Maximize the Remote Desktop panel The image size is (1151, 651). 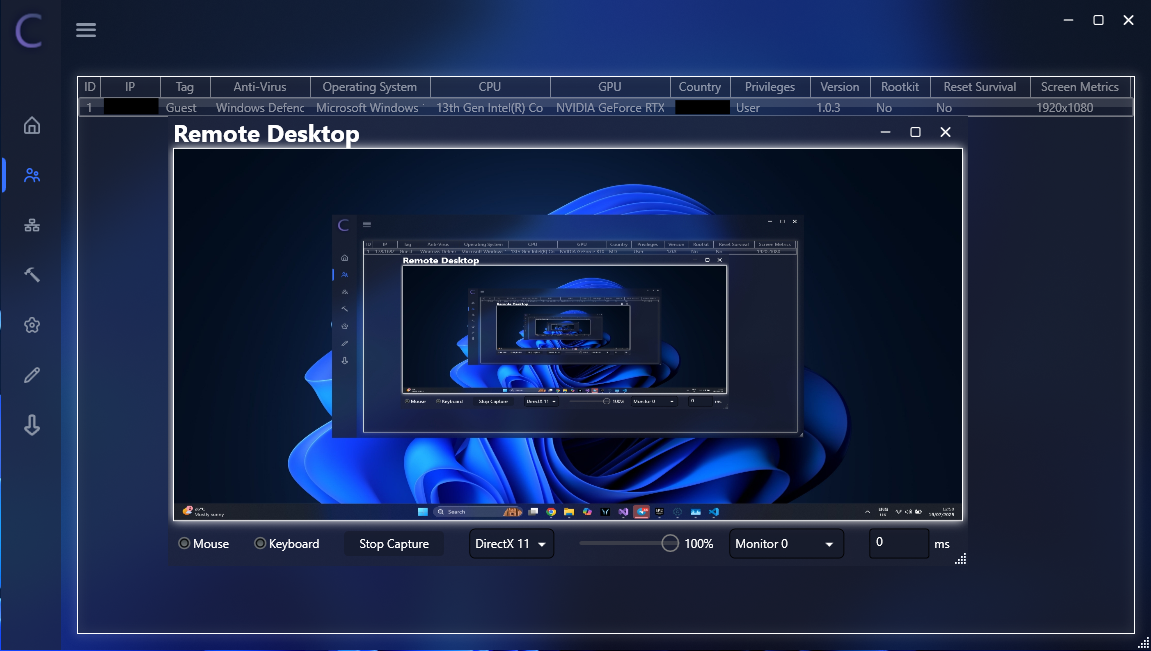click(x=915, y=132)
